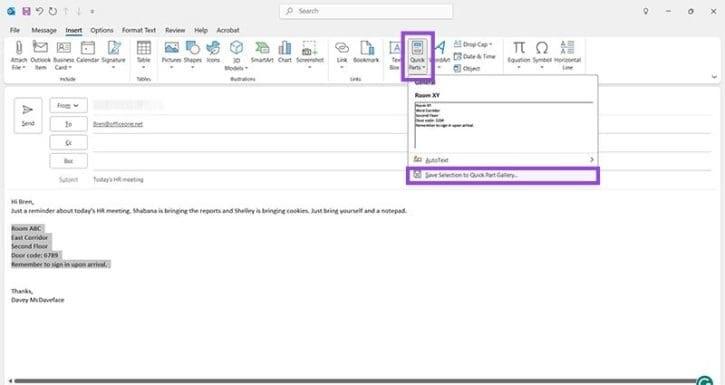Click in the Search box
Image resolution: width=725 pixels, height=385 pixels.
(x=366, y=11)
